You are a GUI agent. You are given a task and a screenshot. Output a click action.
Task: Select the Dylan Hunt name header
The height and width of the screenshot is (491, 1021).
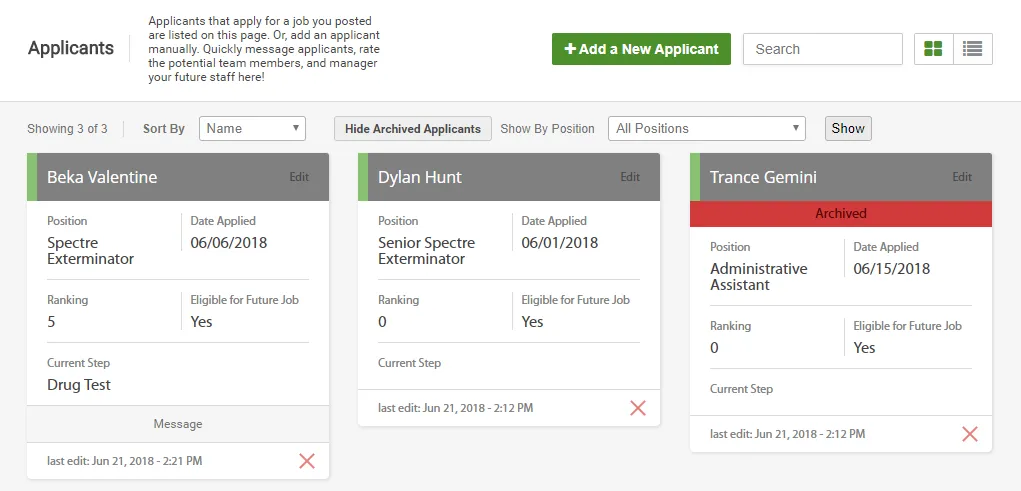pos(420,177)
